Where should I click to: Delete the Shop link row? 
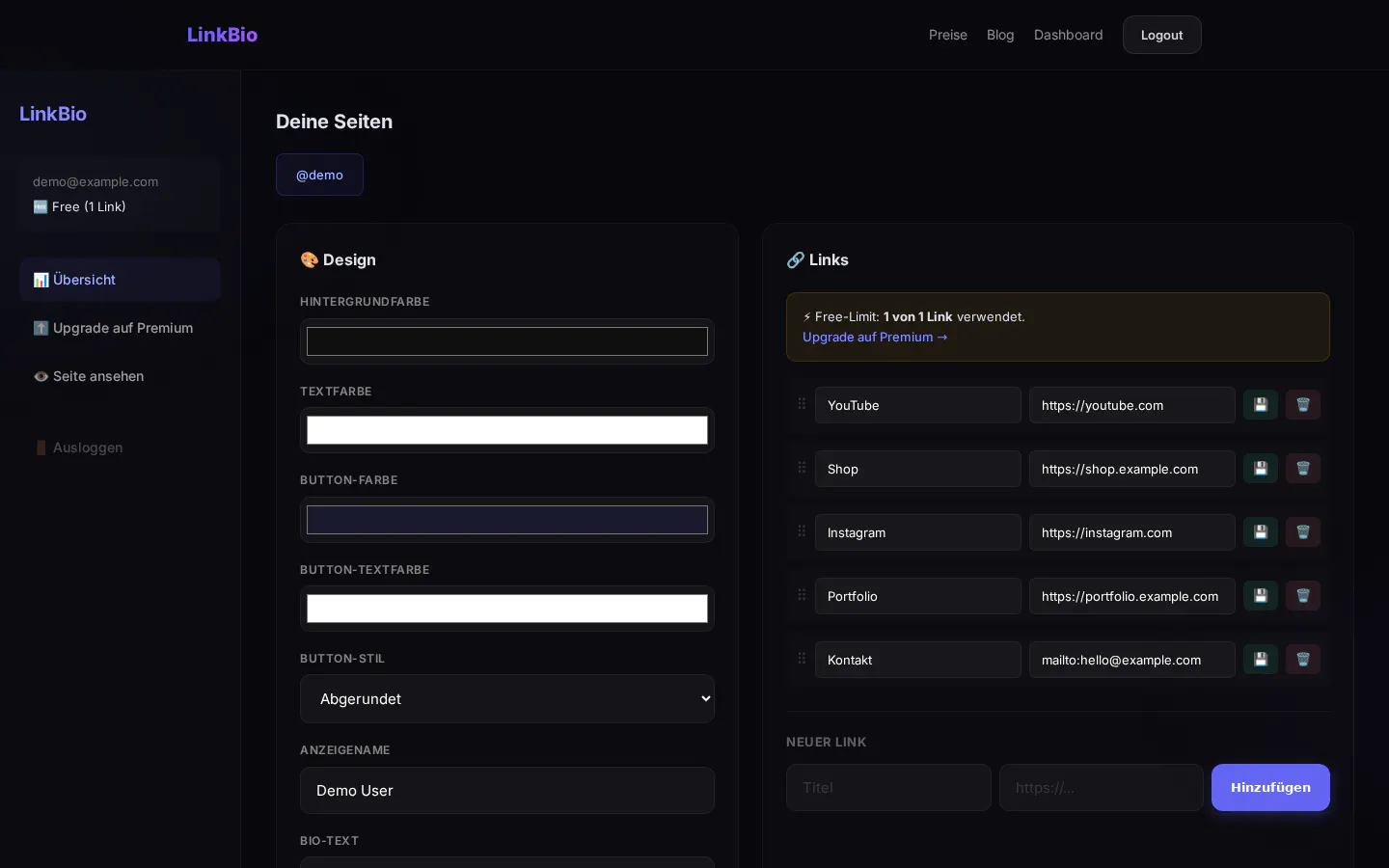pos(1303,469)
